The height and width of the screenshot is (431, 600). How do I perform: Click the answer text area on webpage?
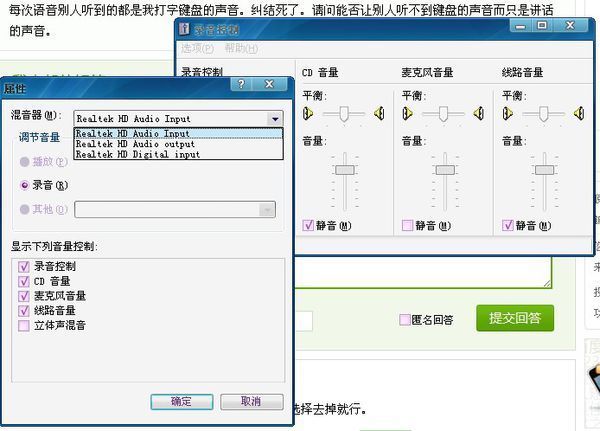pos(423,272)
